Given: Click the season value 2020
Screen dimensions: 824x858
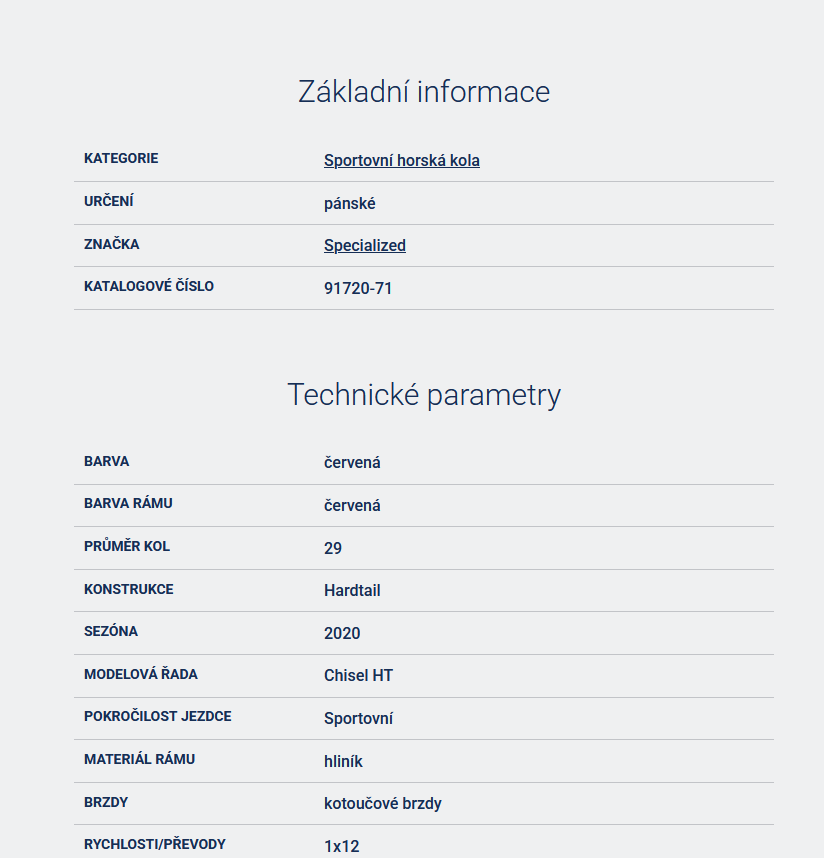Looking at the screenshot, I should 342,633.
